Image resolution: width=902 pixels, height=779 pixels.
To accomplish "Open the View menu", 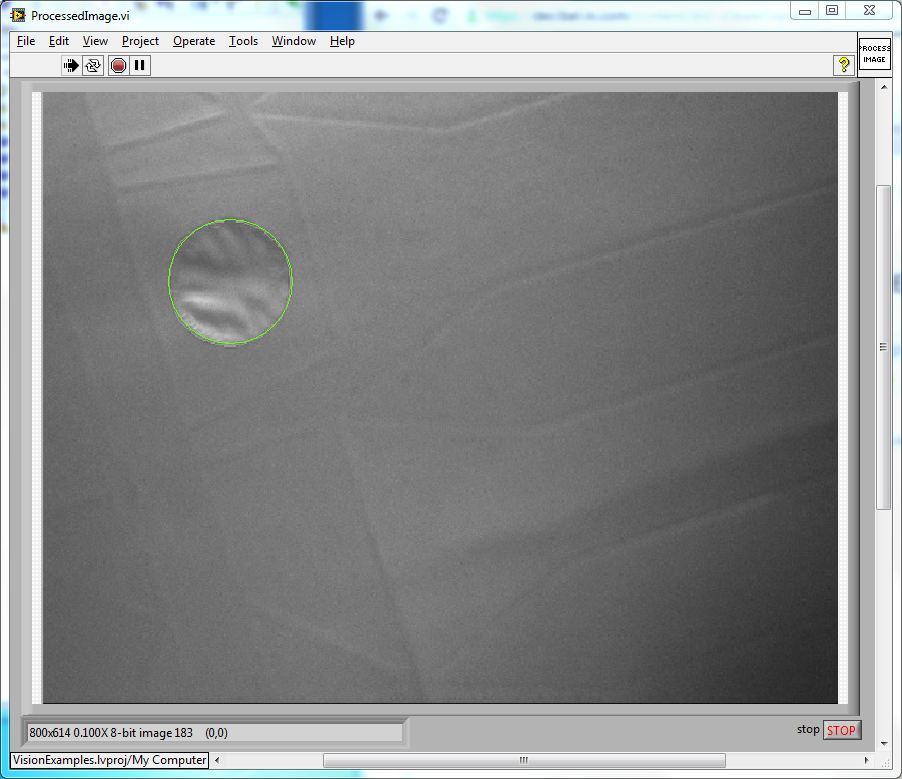I will click(95, 41).
